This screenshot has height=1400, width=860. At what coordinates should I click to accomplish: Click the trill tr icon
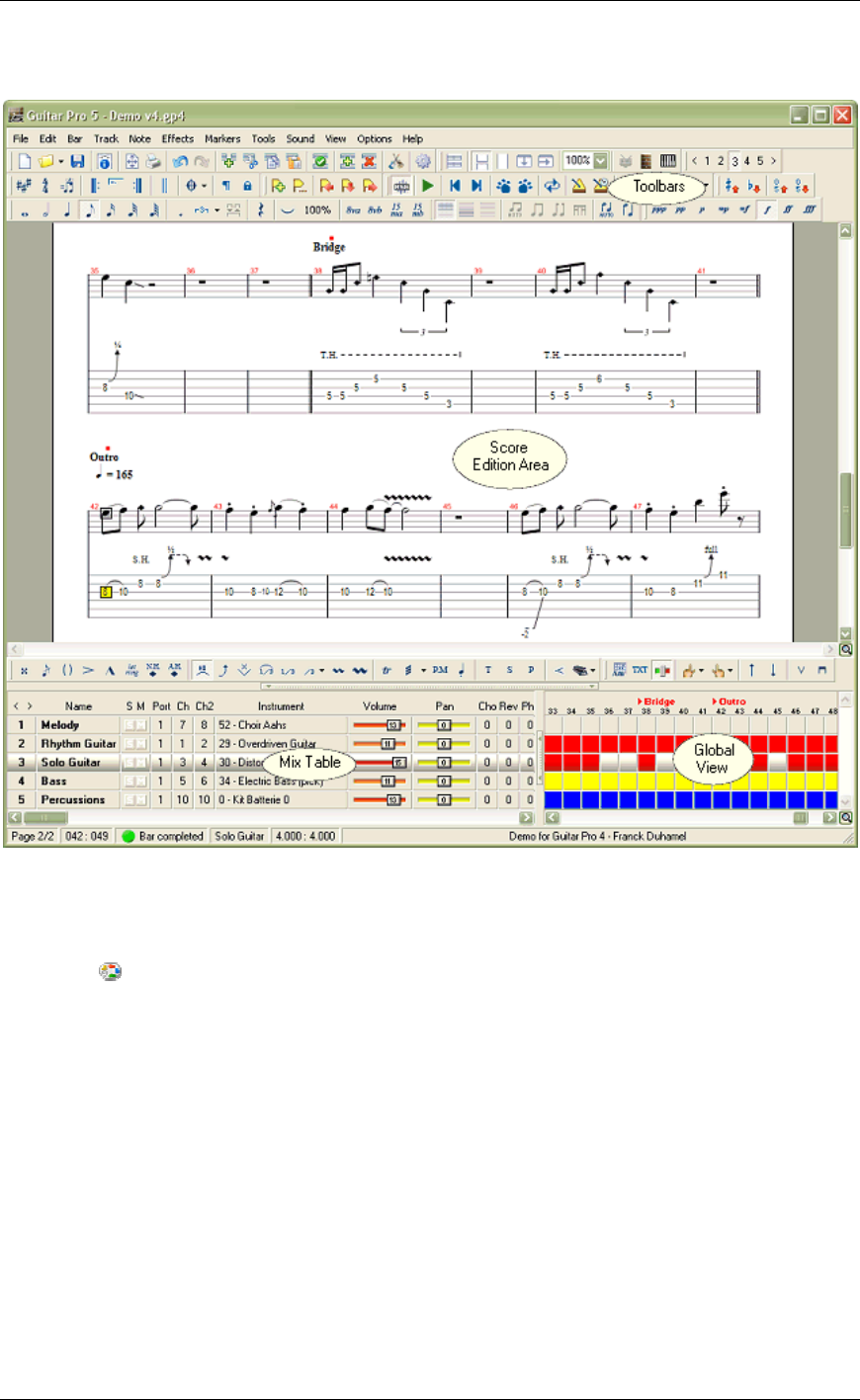pyautogui.click(x=387, y=670)
